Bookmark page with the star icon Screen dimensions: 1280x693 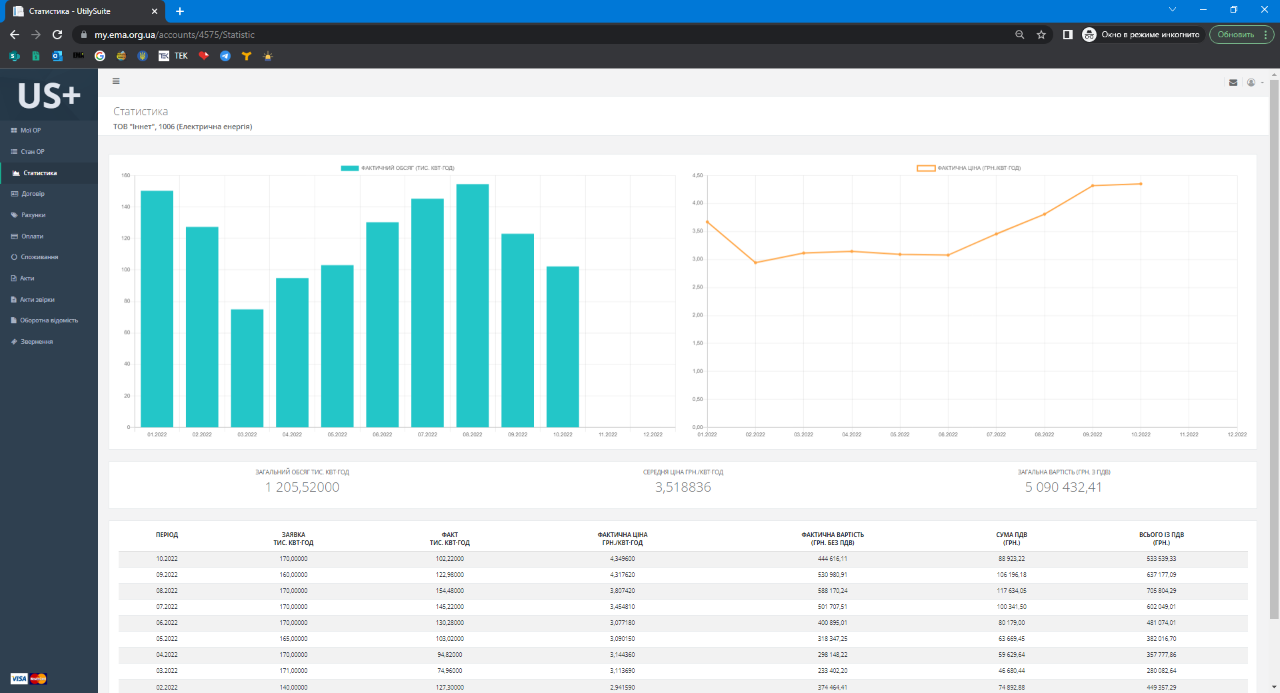pos(1041,34)
